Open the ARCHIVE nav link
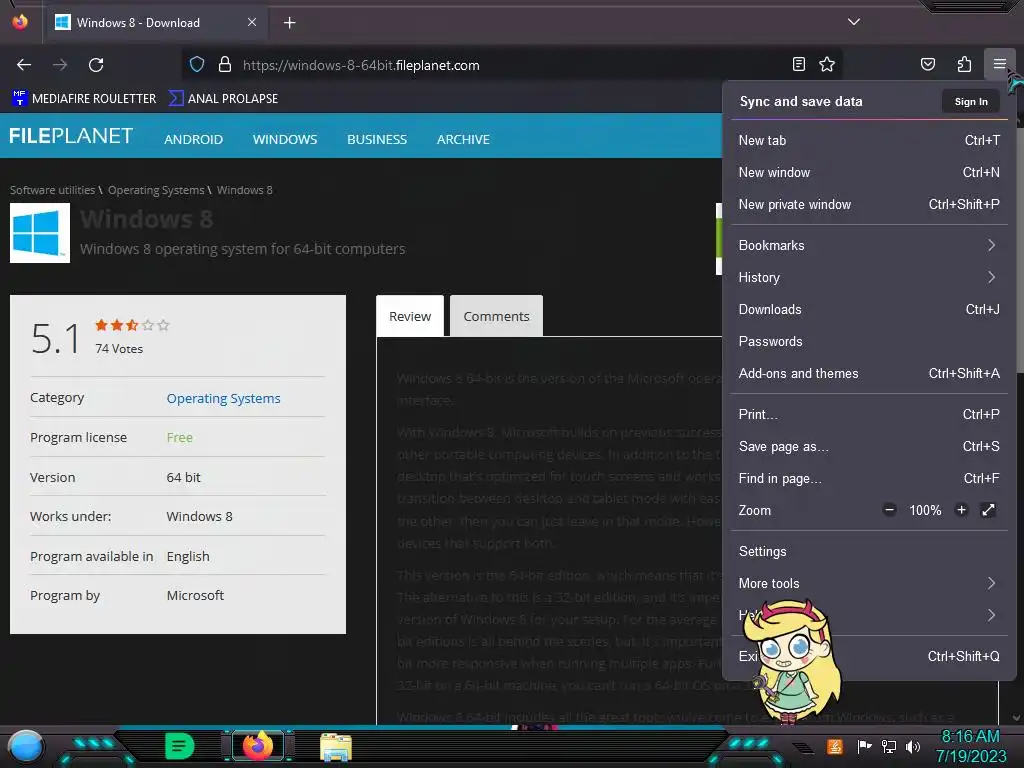The width and height of the screenshot is (1024, 768). tap(463, 139)
